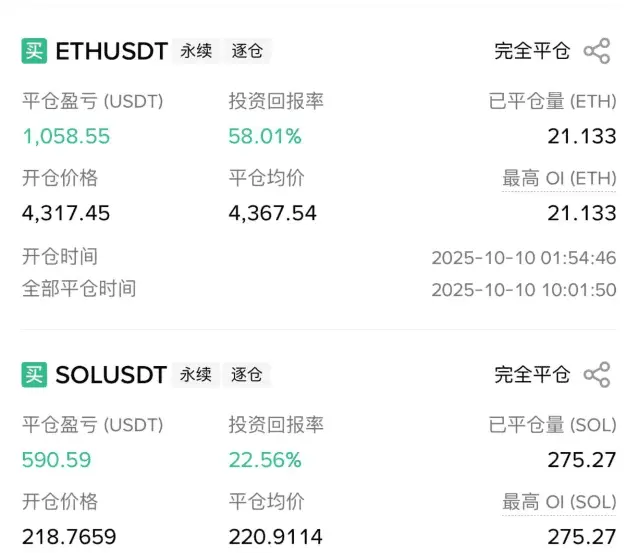The width and height of the screenshot is (639, 553).
Task: Select the 永续 tag on ETHUSDT
Action: coord(196,51)
